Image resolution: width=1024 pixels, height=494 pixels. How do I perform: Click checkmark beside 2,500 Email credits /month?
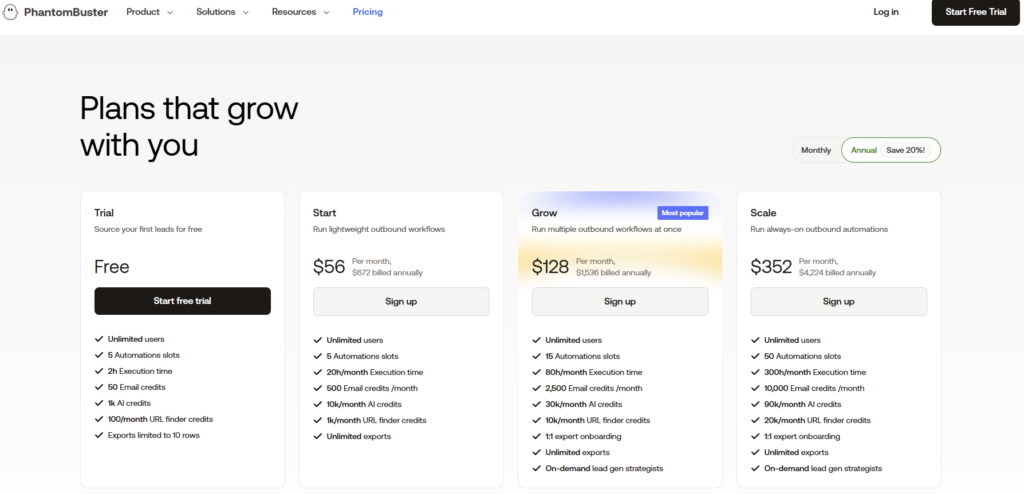click(536, 388)
